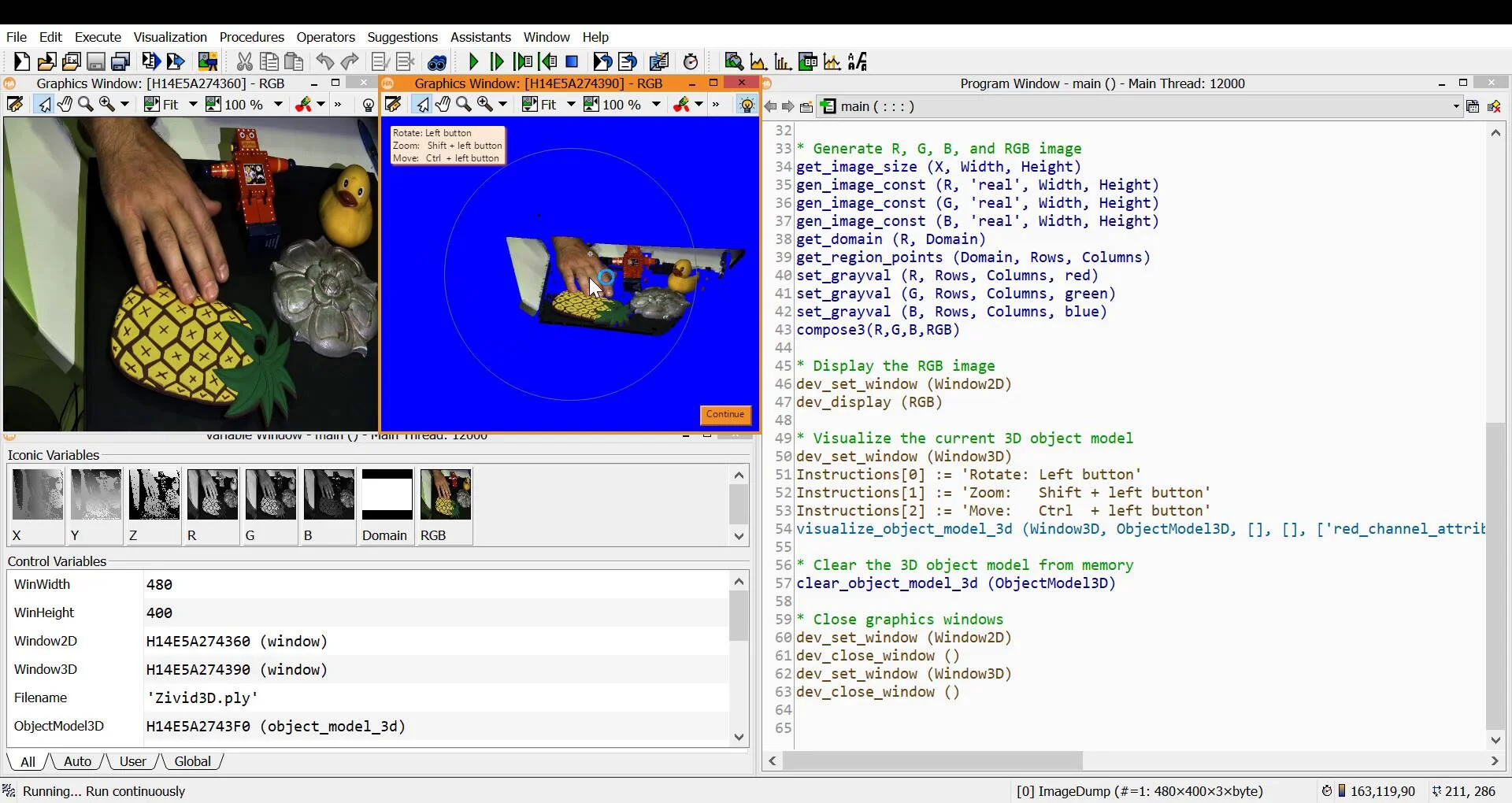Switch to the Global variables tab
This screenshot has height=803, width=1512.
click(192, 761)
